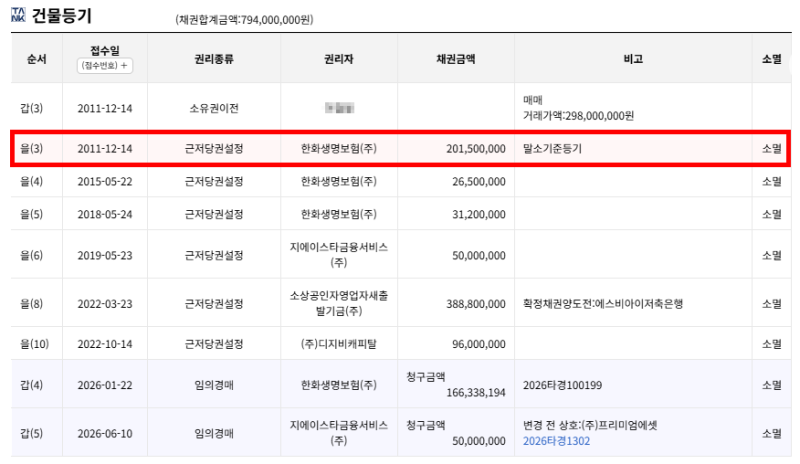
Task: Click the 소멸 column header
Action: tap(771, 59)
